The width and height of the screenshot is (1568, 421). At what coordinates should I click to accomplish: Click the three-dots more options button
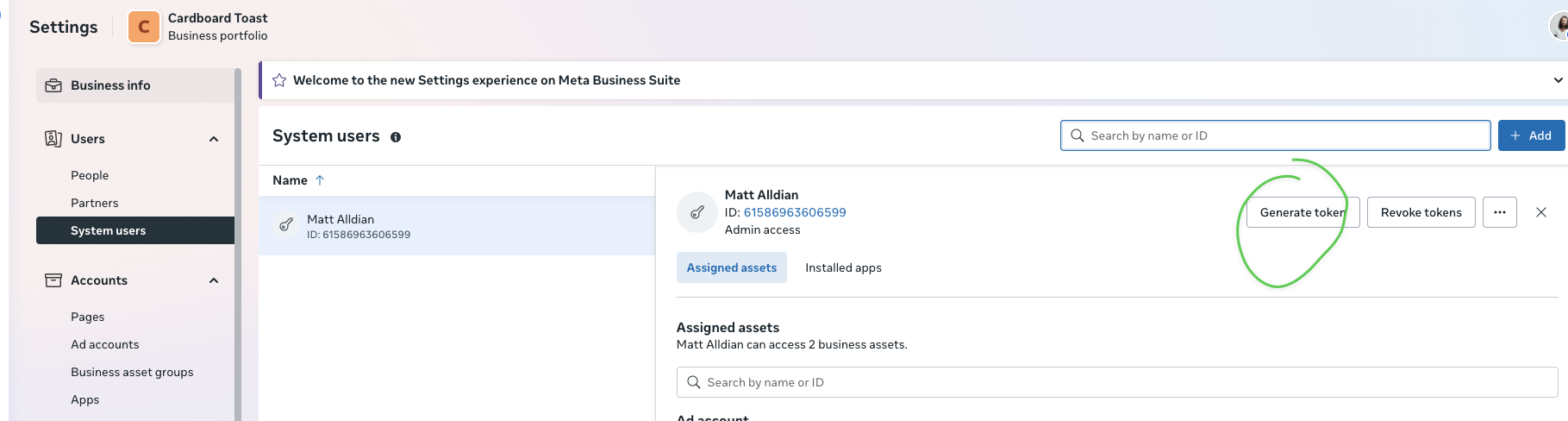coord(1499,212)
